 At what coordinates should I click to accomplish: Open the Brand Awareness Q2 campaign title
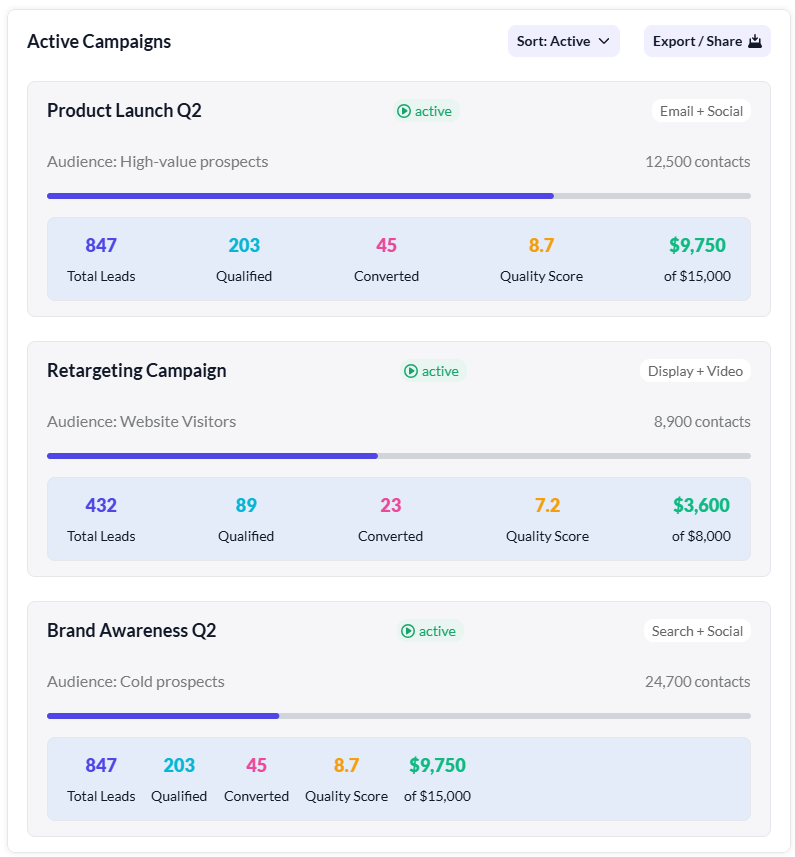132,631
